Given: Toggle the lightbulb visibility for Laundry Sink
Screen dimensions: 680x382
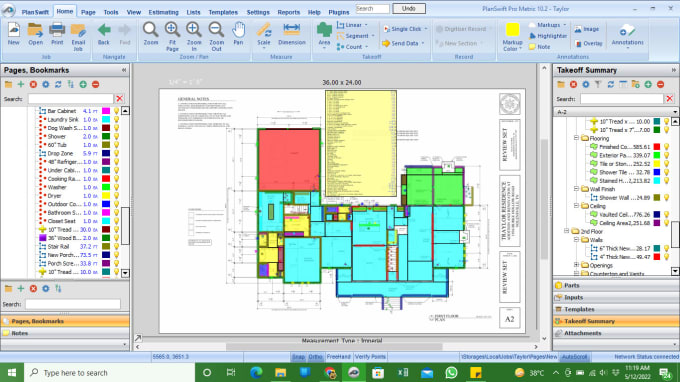Looking at the screenshot, I should 116,119.
